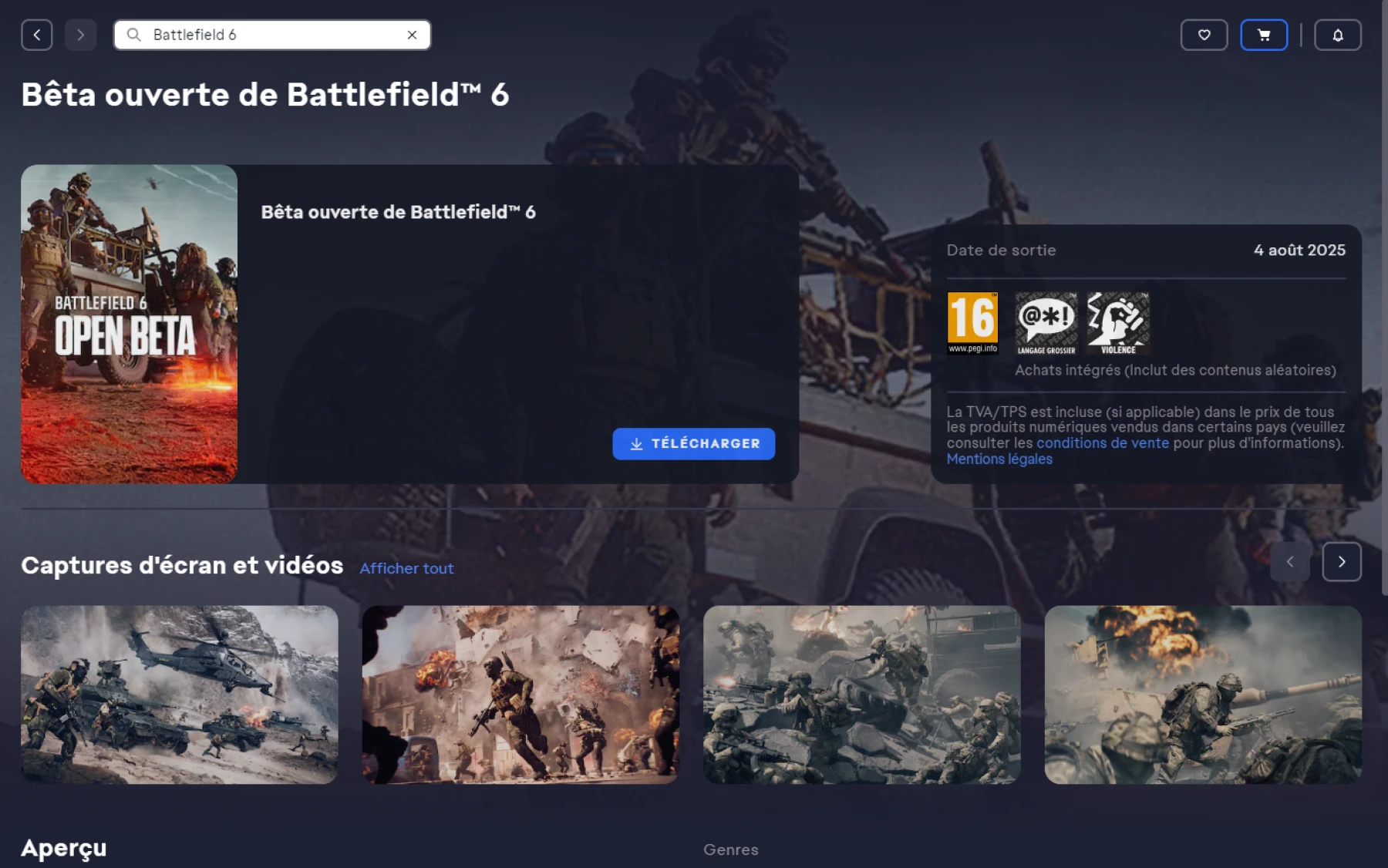Image resolution: width=1388 pixels, height=868 pixels.
Task: Click the page title Bêta ouverte de Battlefield 6
Action: (x=265, y=95)
